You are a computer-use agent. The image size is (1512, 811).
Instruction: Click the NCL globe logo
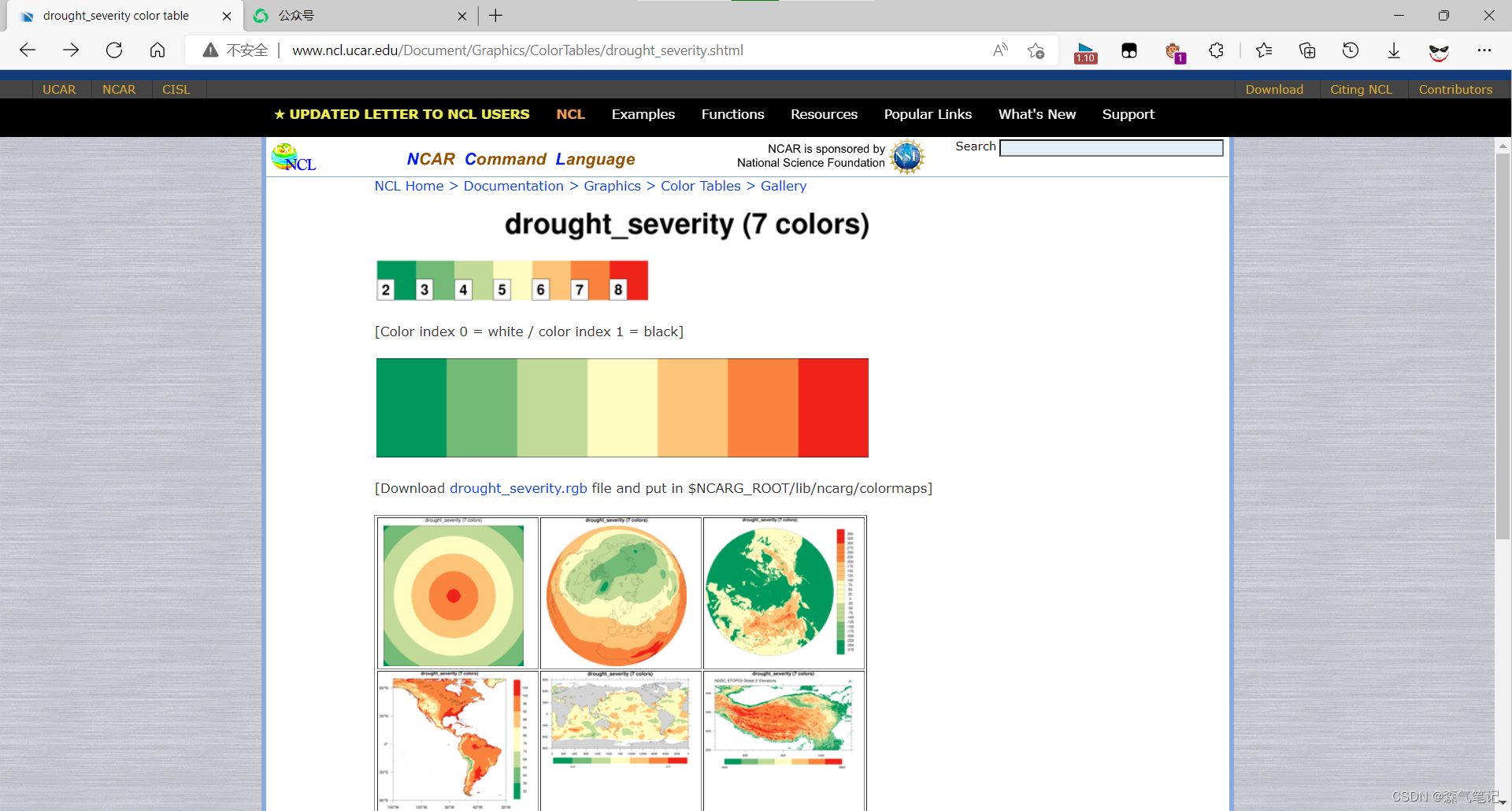(x=294, y=157)
